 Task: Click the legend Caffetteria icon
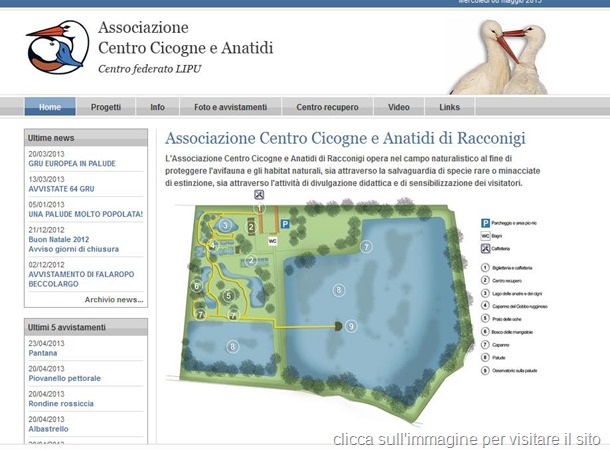tap(485, 248)
